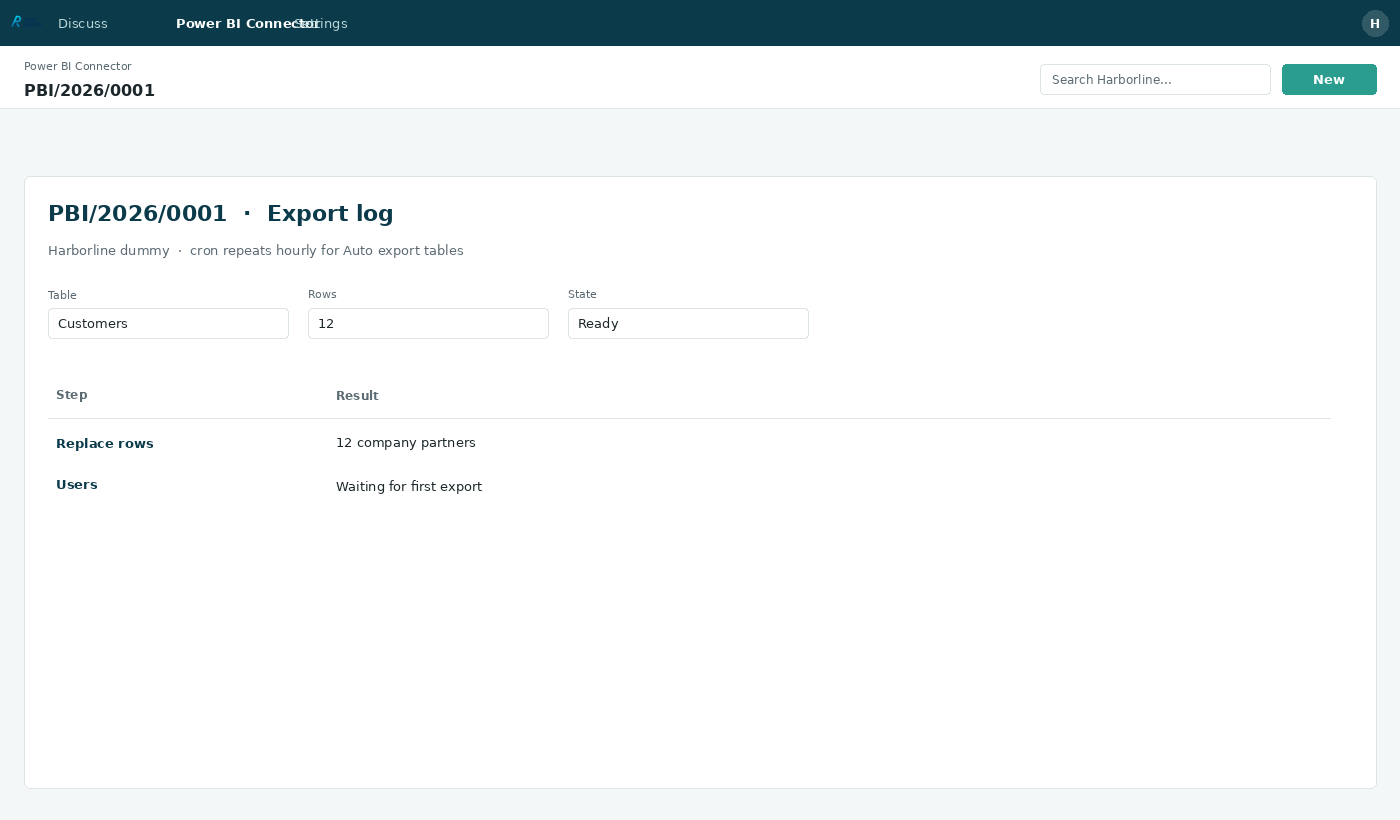
Task: Click the Search Harborline field
Action: click(1155, 79)
